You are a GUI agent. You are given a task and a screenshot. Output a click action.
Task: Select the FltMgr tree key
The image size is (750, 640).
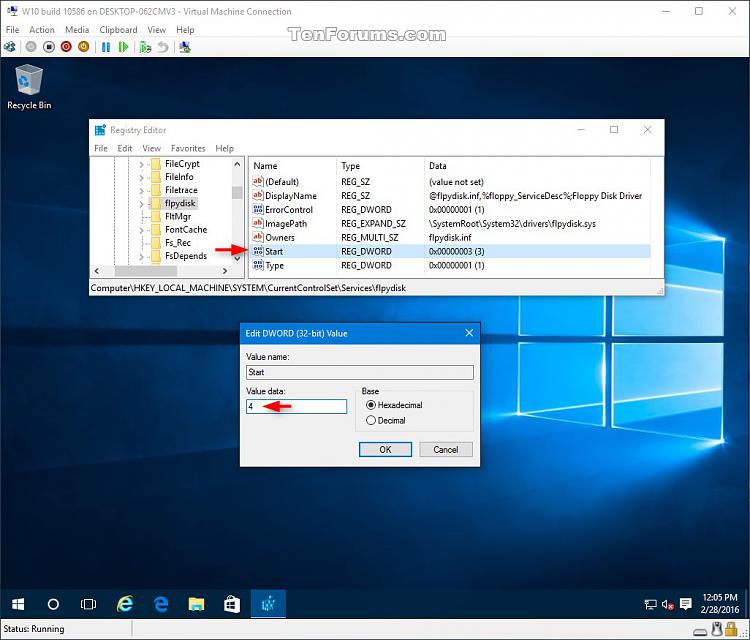pos(178,216)
